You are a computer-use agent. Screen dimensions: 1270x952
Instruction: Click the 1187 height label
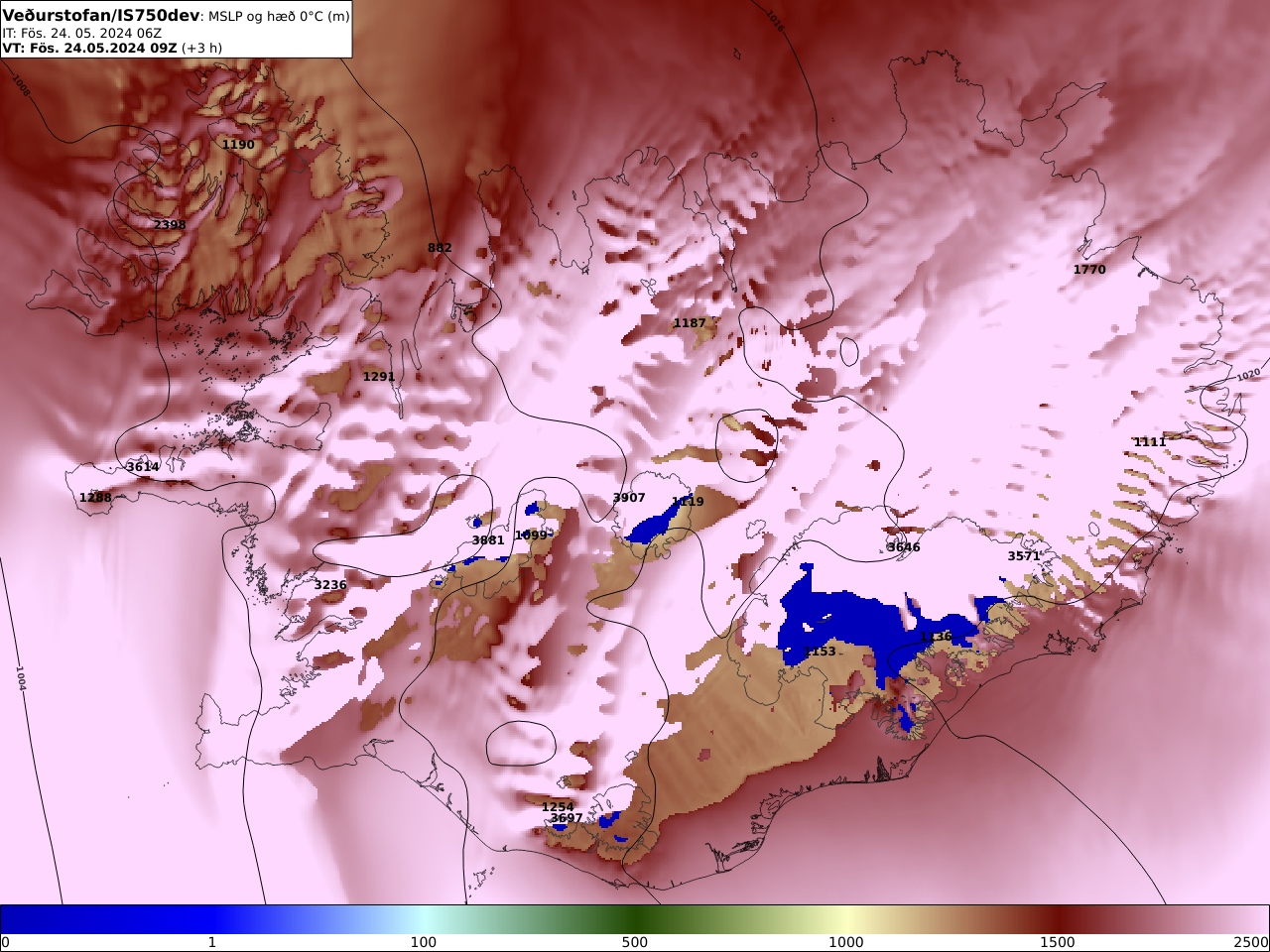[x=690, y=323]
